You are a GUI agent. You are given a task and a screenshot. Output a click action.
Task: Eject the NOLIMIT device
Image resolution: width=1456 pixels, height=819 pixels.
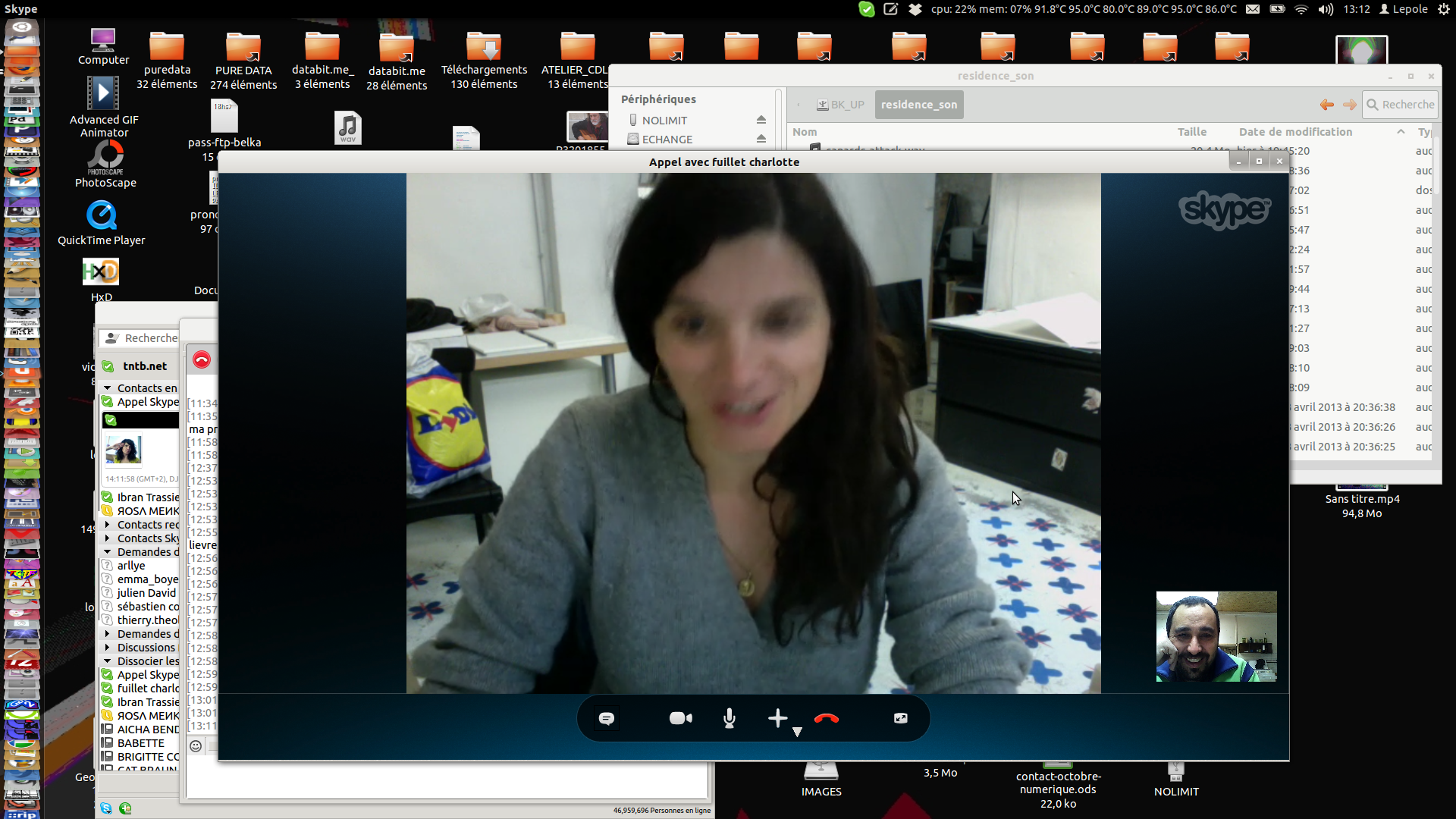coord(761,120)
